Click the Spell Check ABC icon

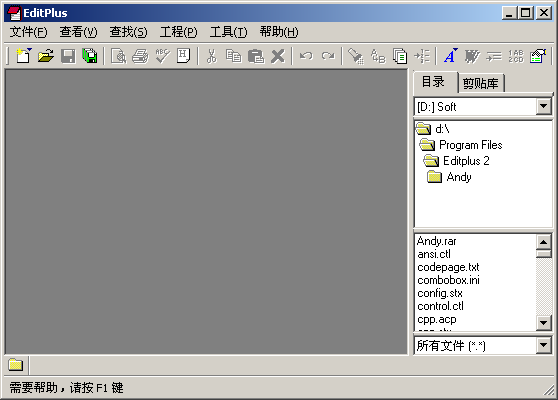coord(162,56)
